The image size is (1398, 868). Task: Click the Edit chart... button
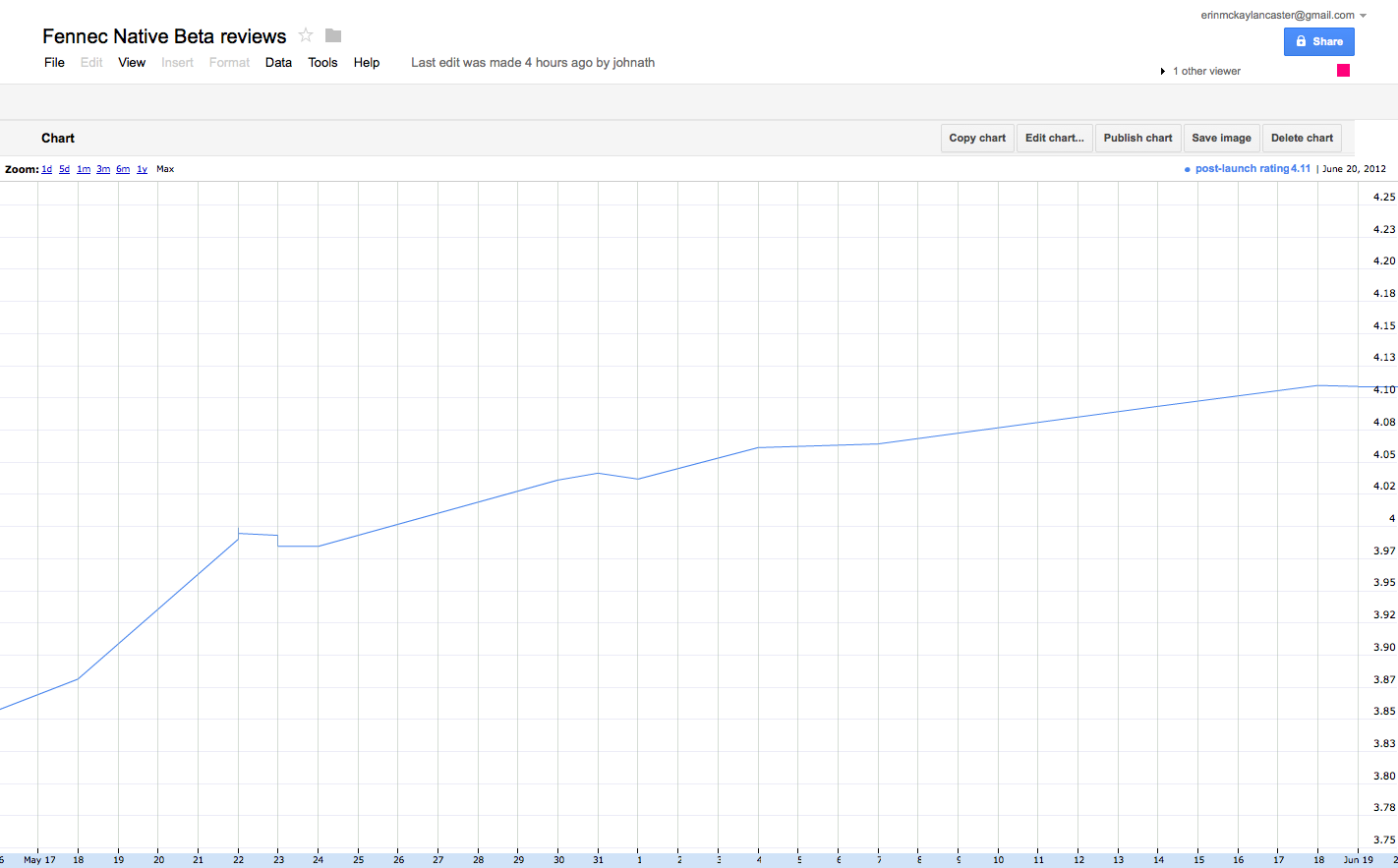pos(1054,138)
